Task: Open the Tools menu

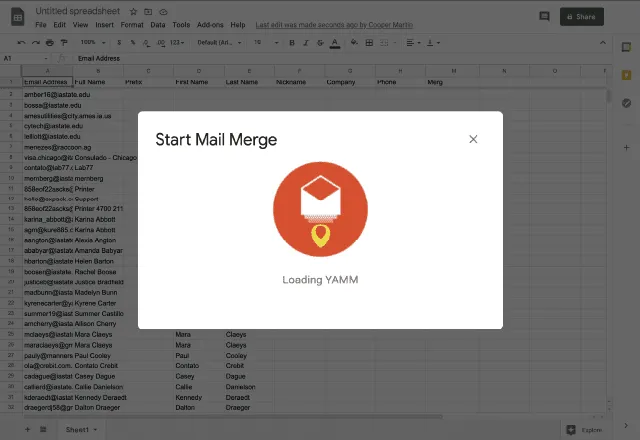Action: point(181,25)
